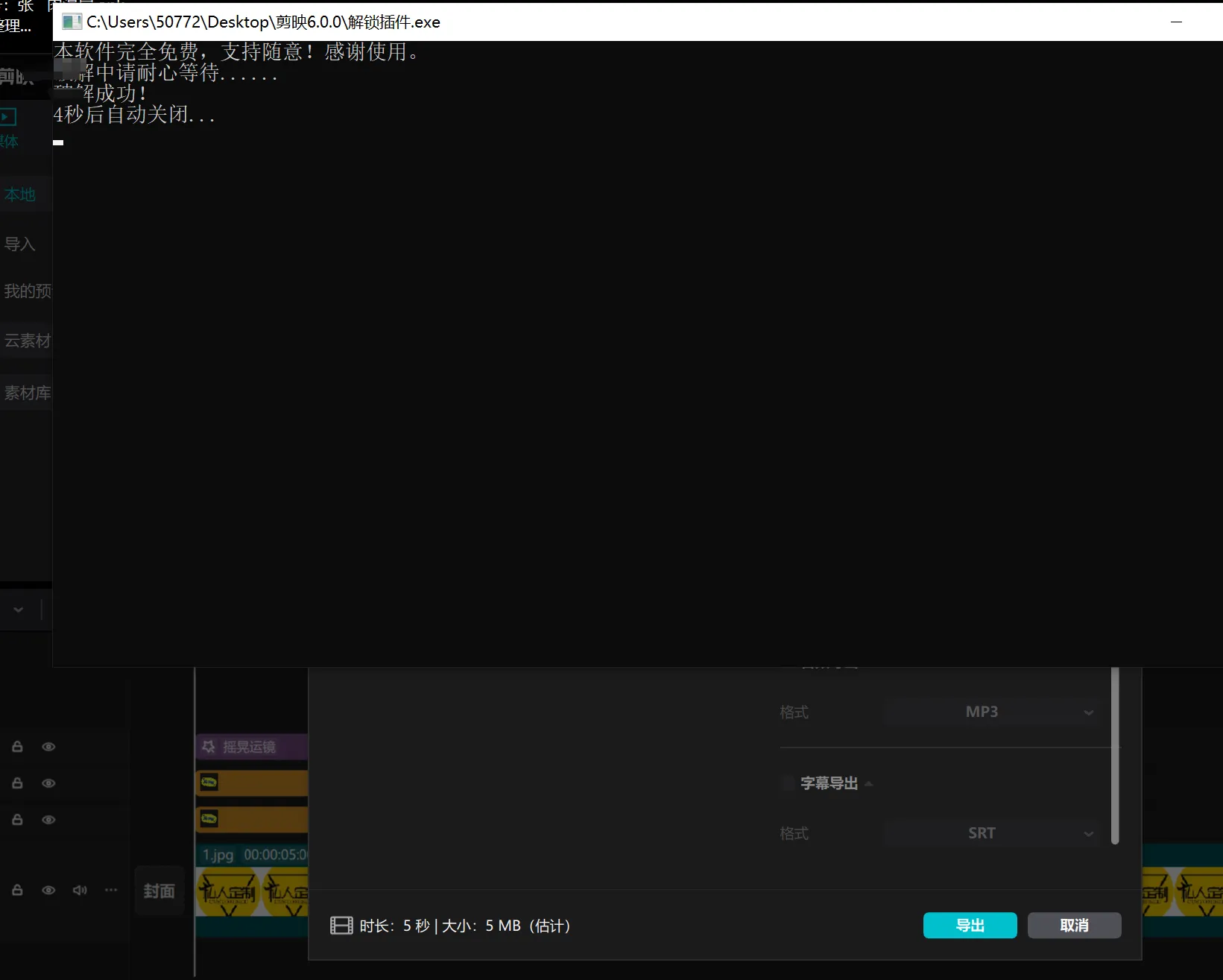Click the lock icon on the second sticker track

17,820
